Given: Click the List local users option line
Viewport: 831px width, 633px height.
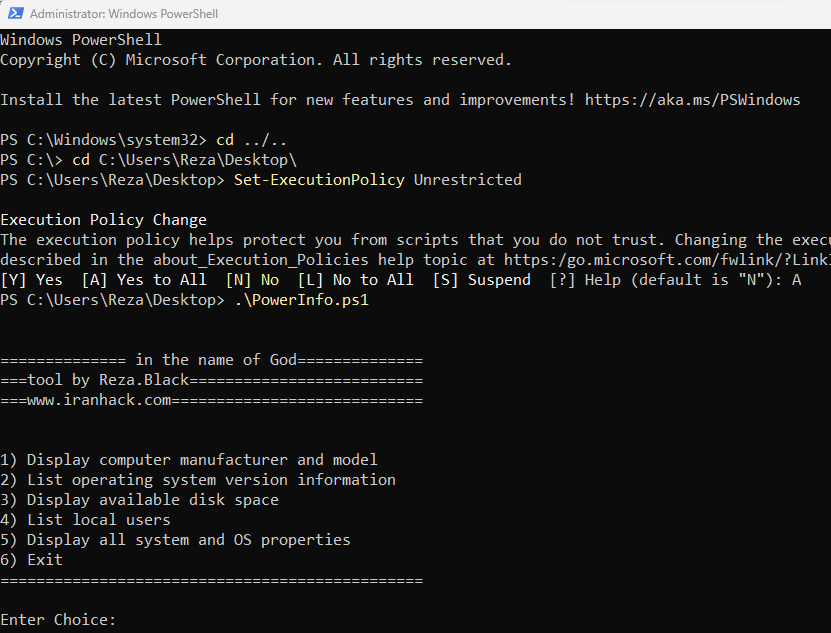Looking at the screenshot, I should (85, 520).
